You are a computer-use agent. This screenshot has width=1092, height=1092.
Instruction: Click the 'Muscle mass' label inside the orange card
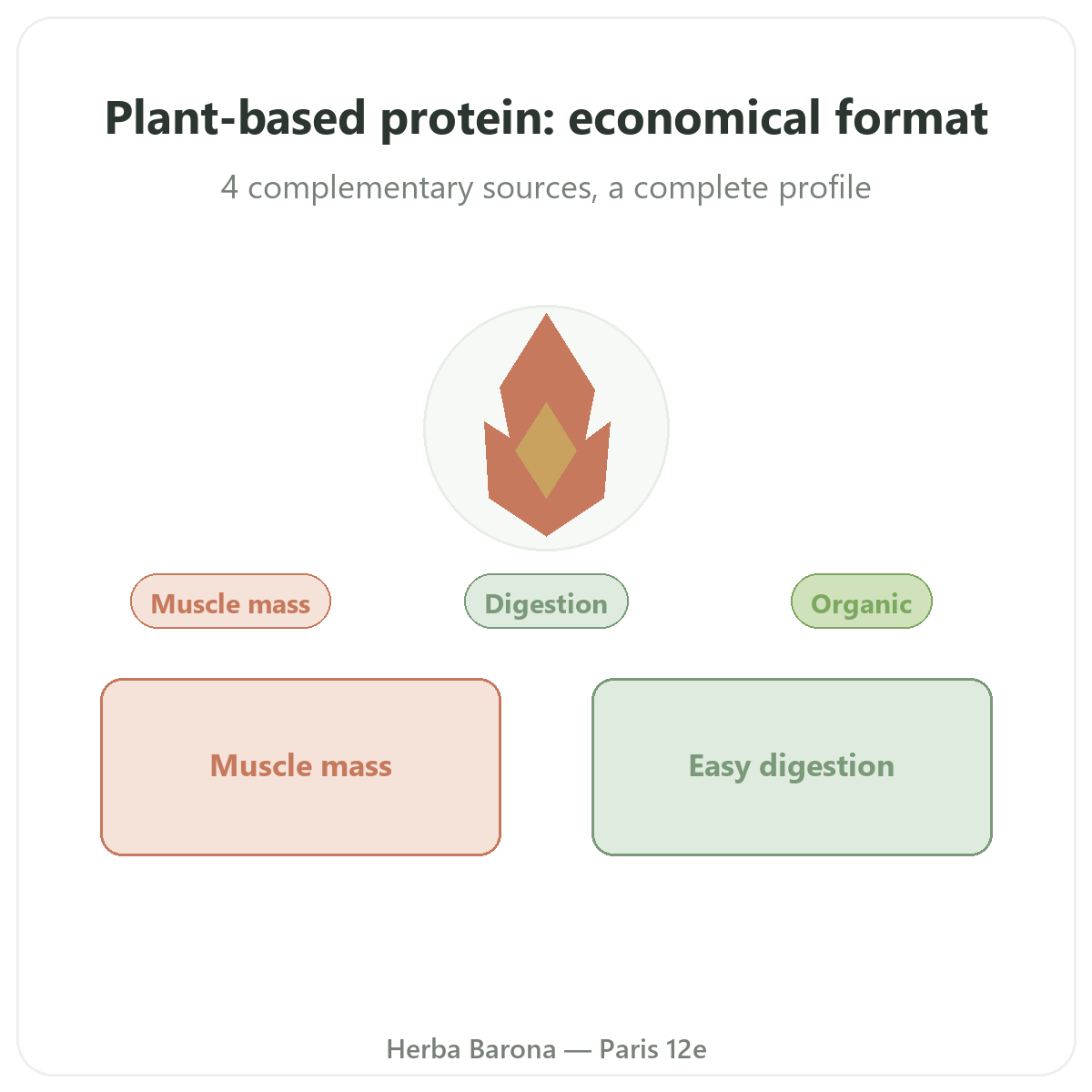[301, 766]
